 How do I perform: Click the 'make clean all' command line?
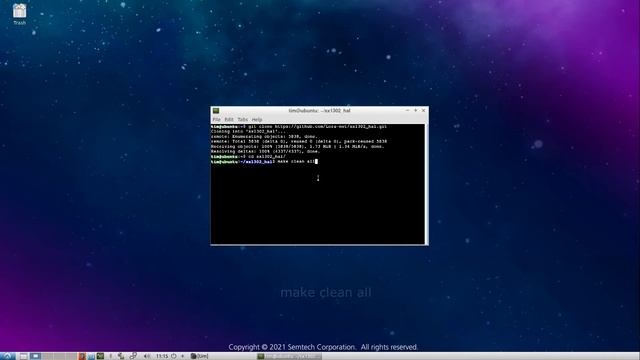coord(264,162)
